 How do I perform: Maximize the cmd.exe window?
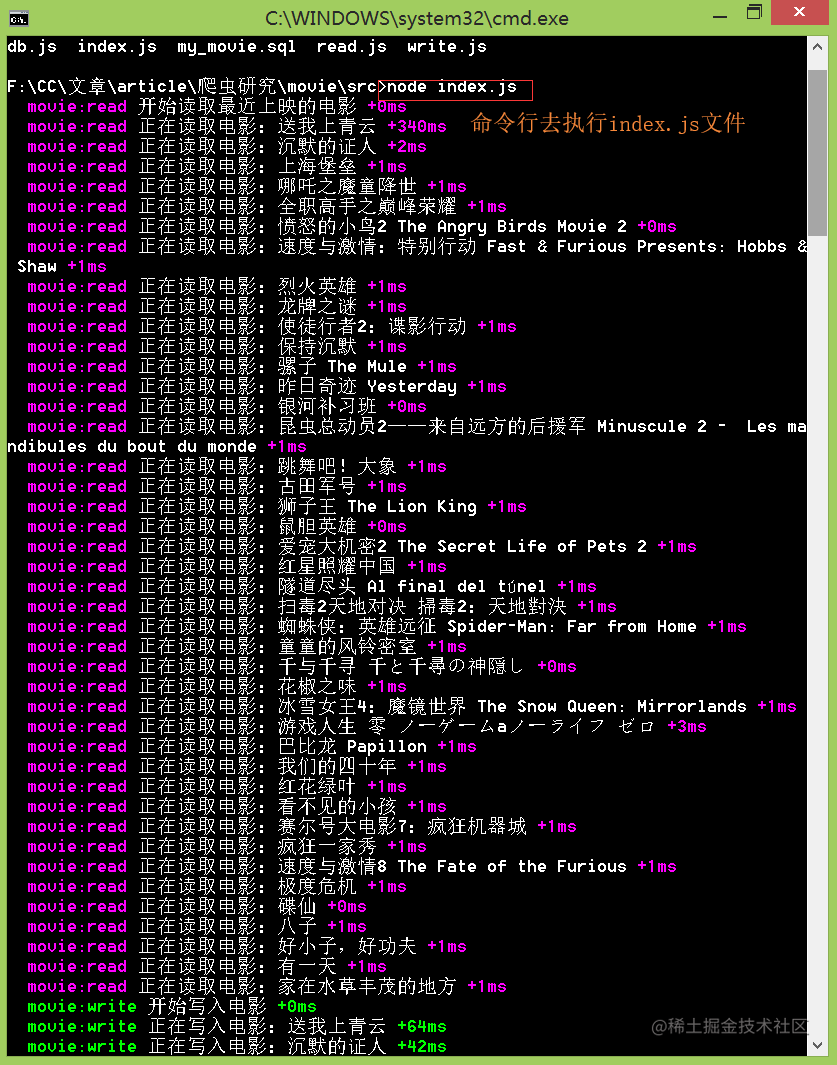pyautogui.click(x=754, y=13)
